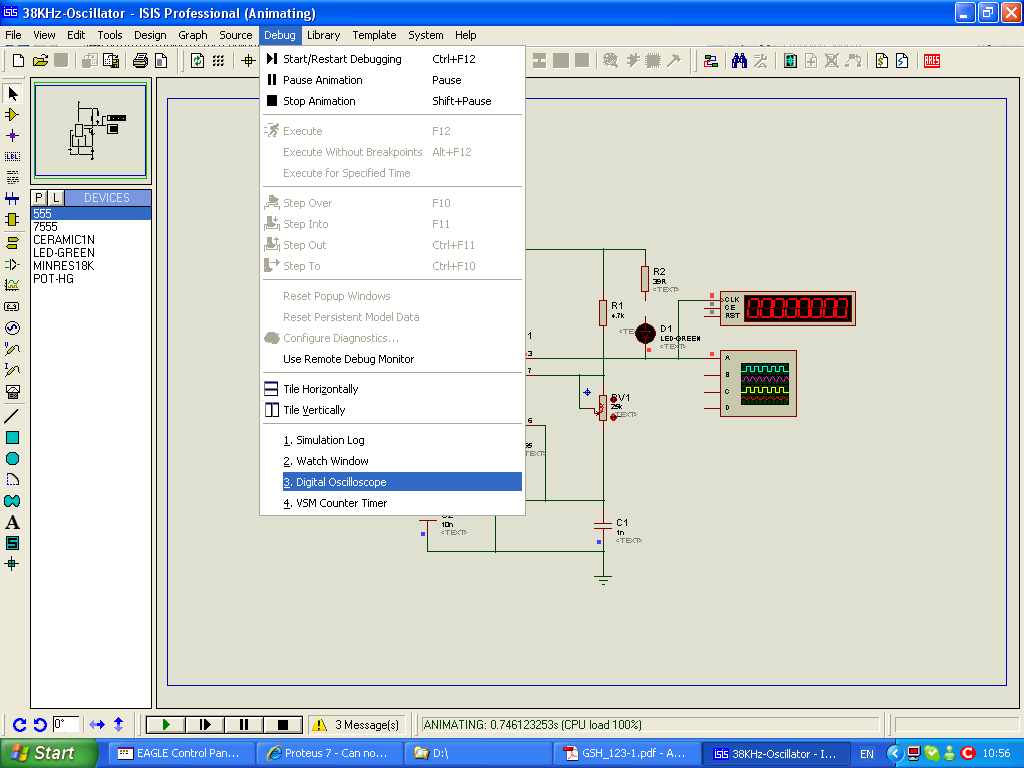Click the L library button
The width and height of the screenshot is (1024, 768).
coord(56,197)
